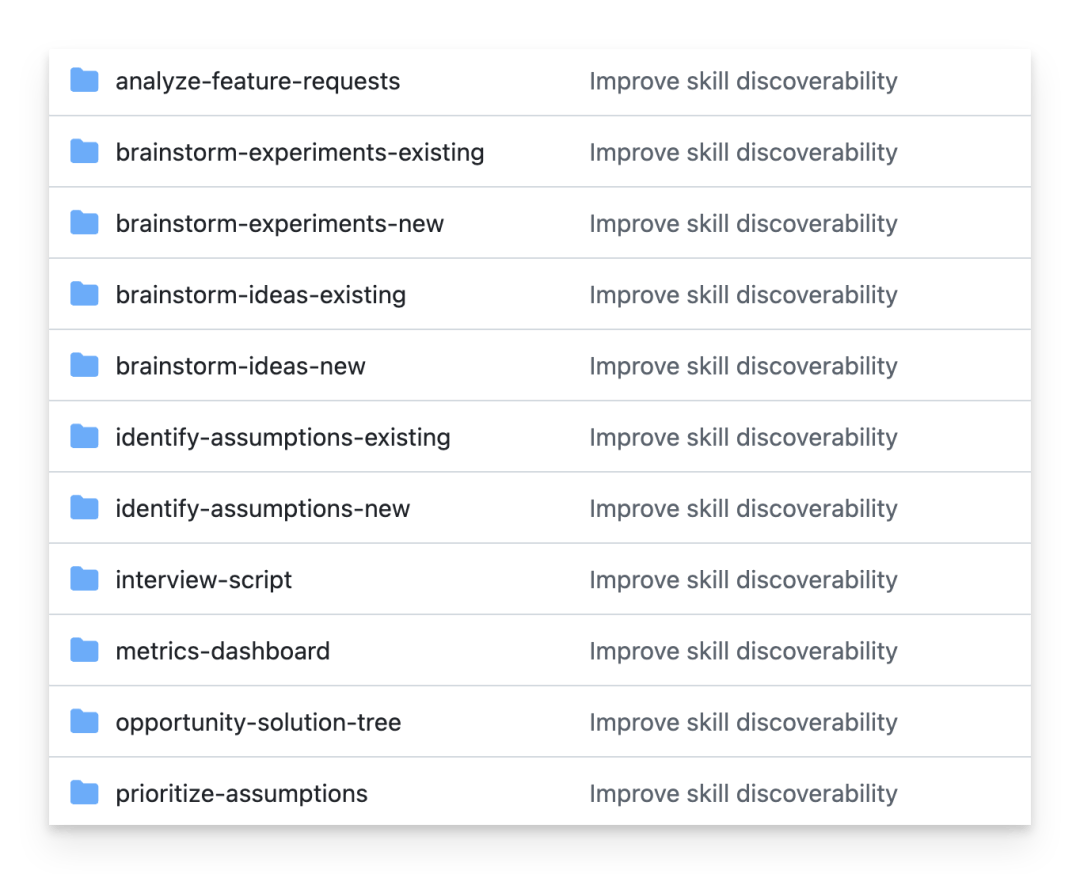Open the commit message beside brainstorm-experiments-new
1080x874 pixels.
click(743, 223)
